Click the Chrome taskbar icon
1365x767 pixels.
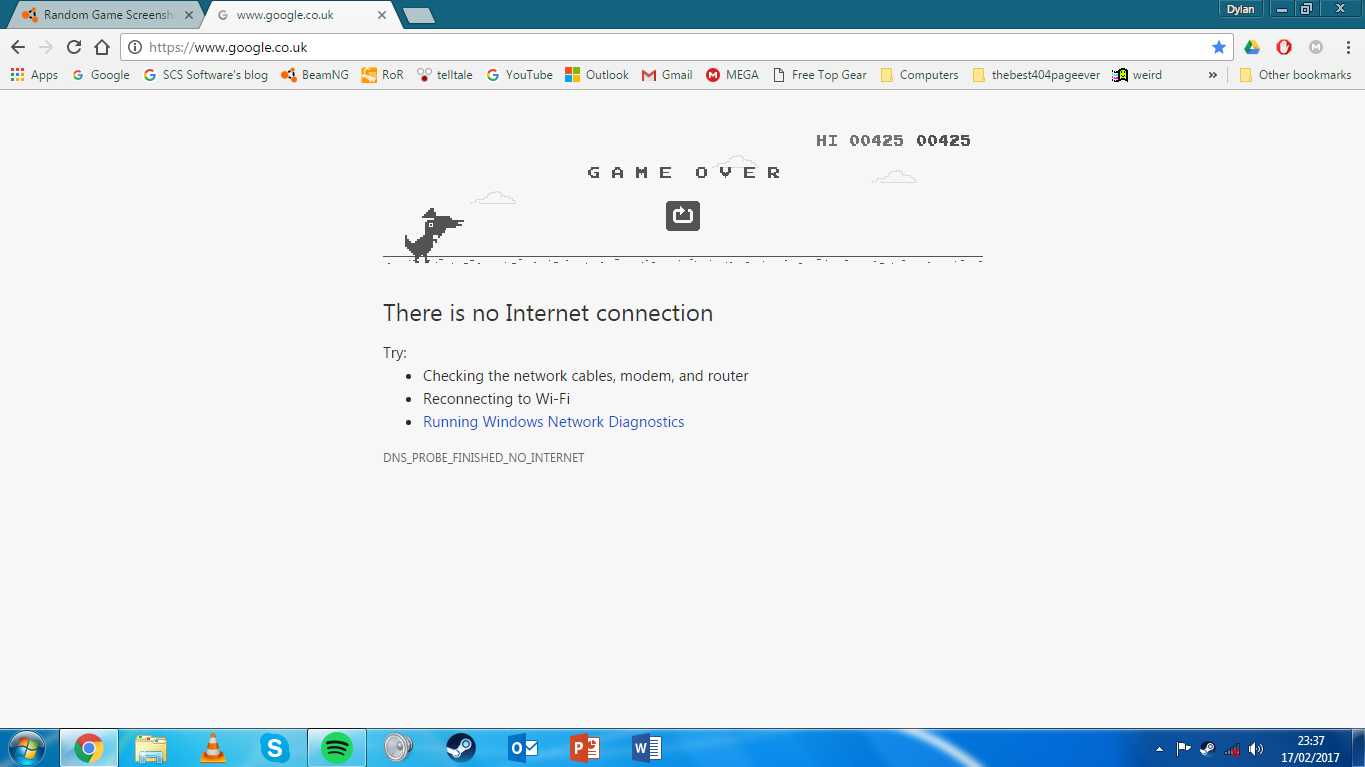coord(89,747)
